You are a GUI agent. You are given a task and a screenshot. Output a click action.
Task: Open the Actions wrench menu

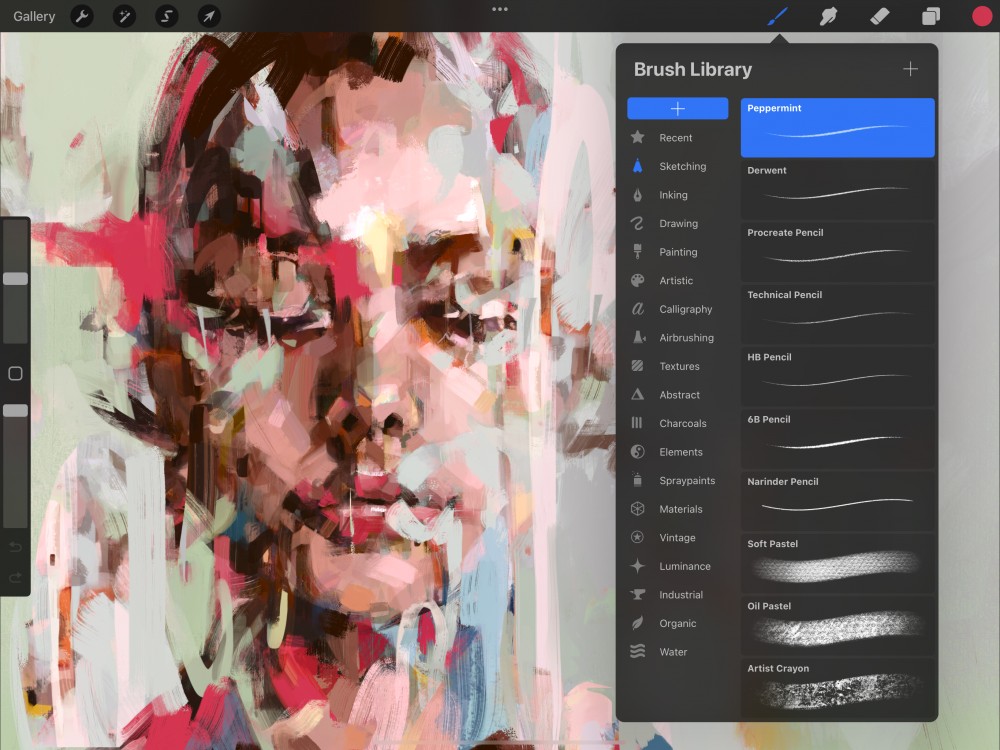pos(82,16)
